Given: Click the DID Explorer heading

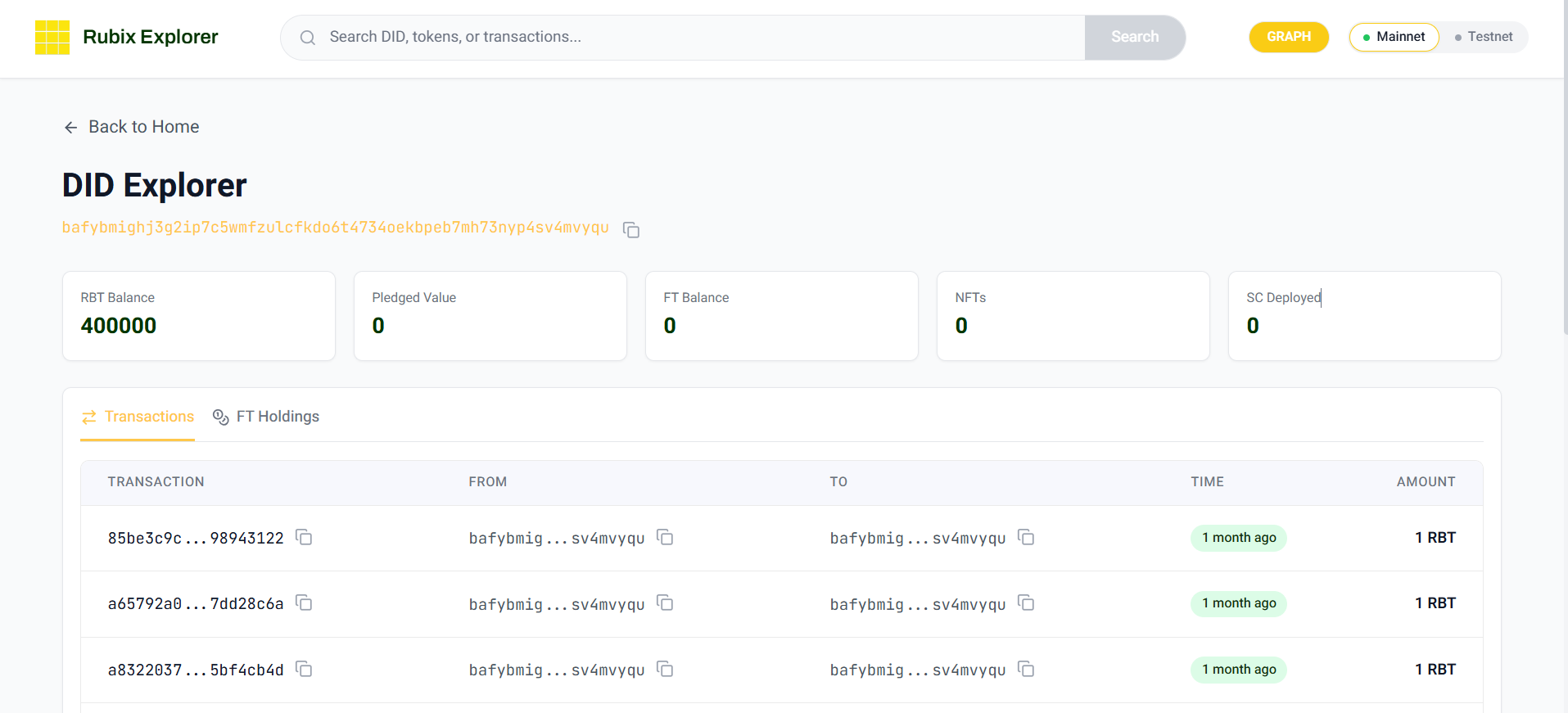Looking at the screenshot, I should coord(155,186).
